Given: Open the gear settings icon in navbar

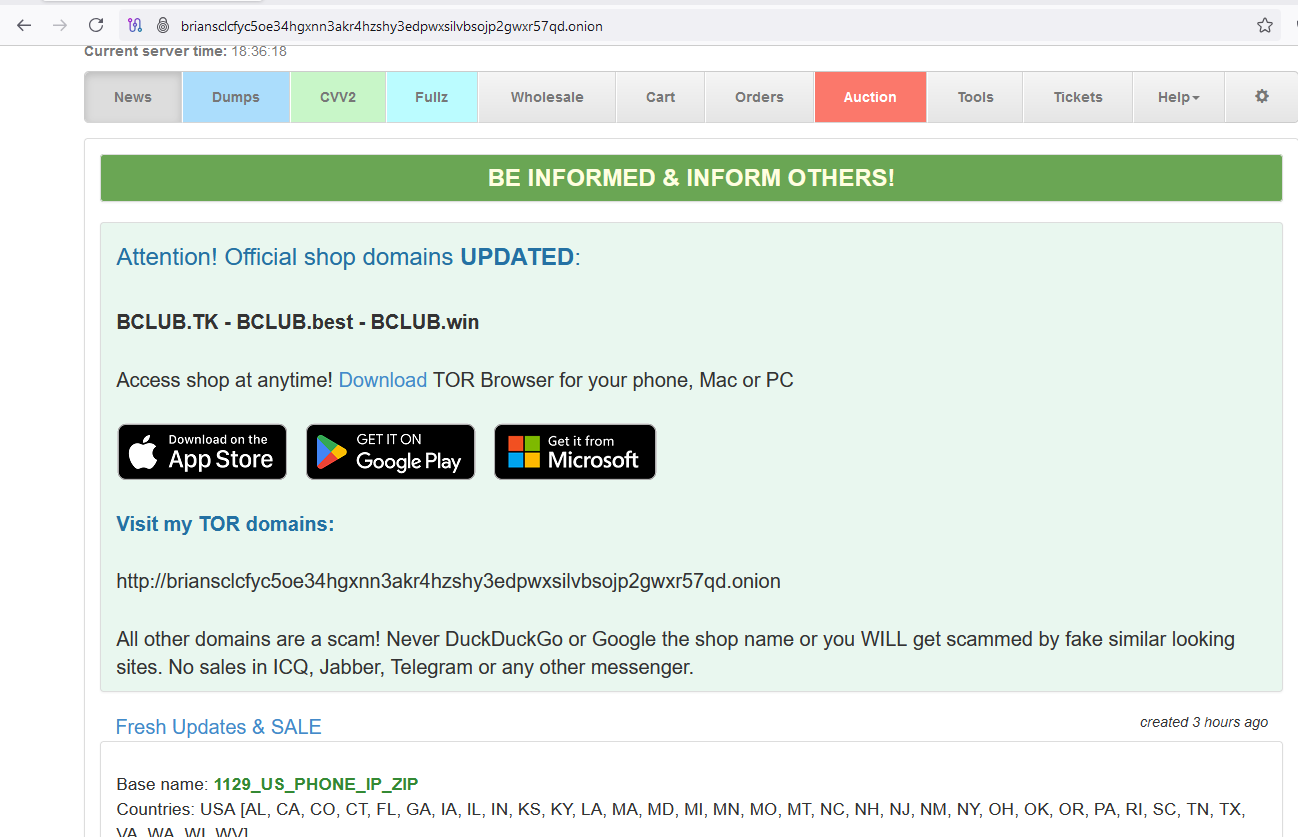Looking at the screenshot, I should (1261, 97).
